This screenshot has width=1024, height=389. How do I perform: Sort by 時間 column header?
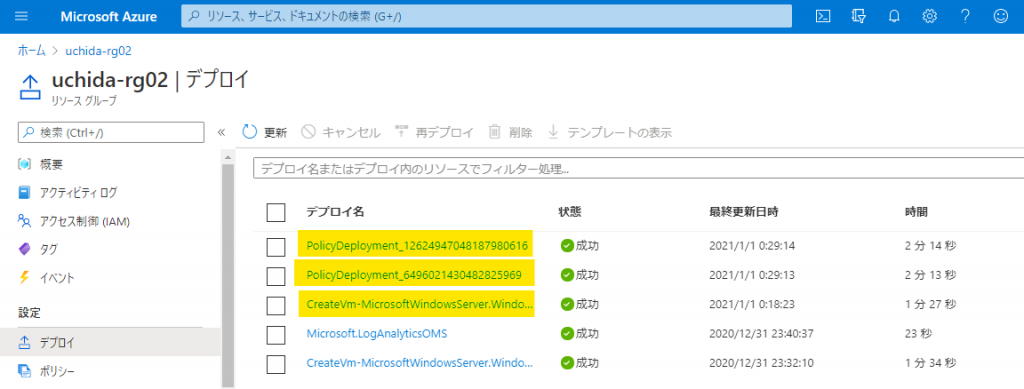pos(916,212)
